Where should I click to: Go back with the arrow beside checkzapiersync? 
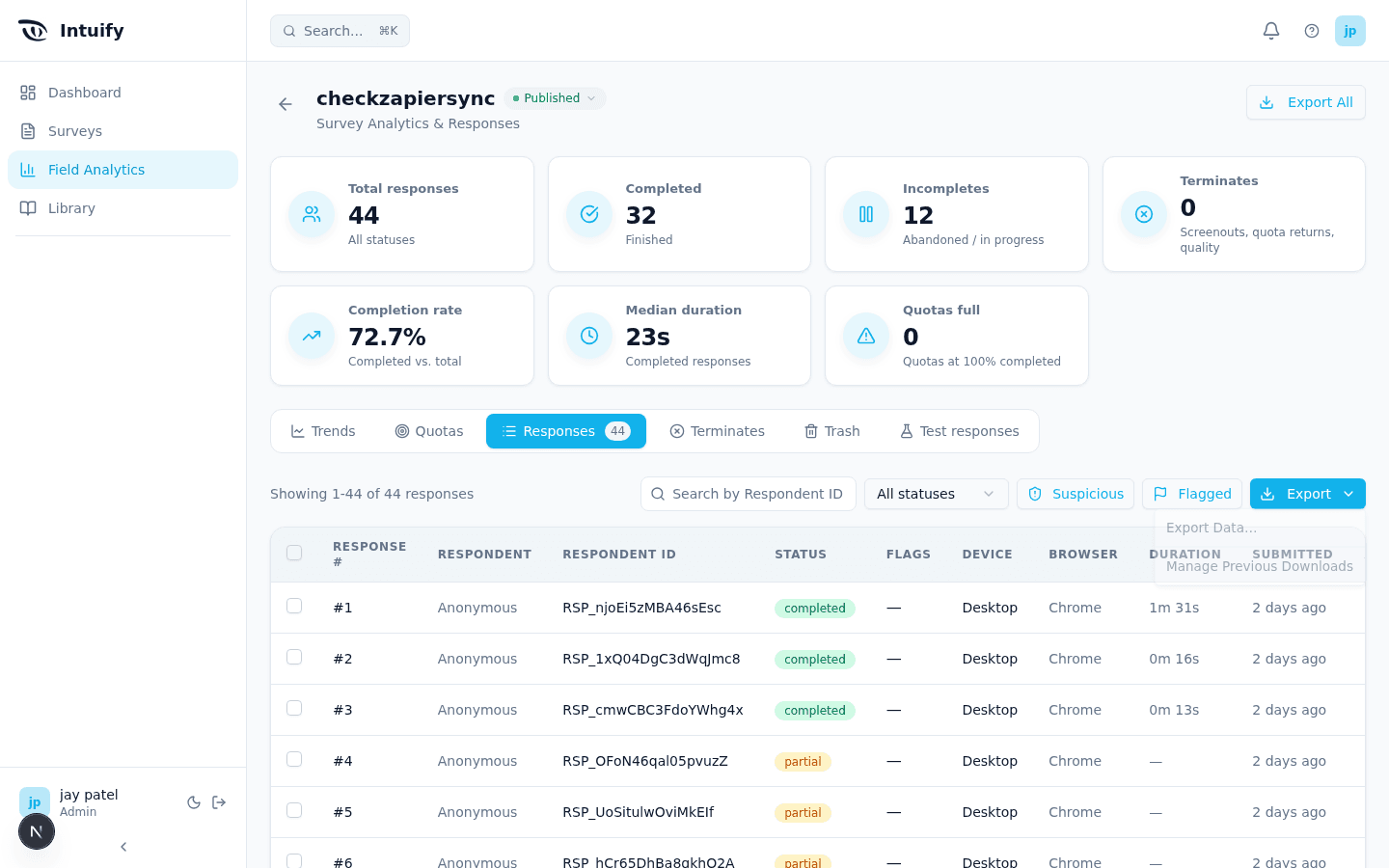[286, 104]
